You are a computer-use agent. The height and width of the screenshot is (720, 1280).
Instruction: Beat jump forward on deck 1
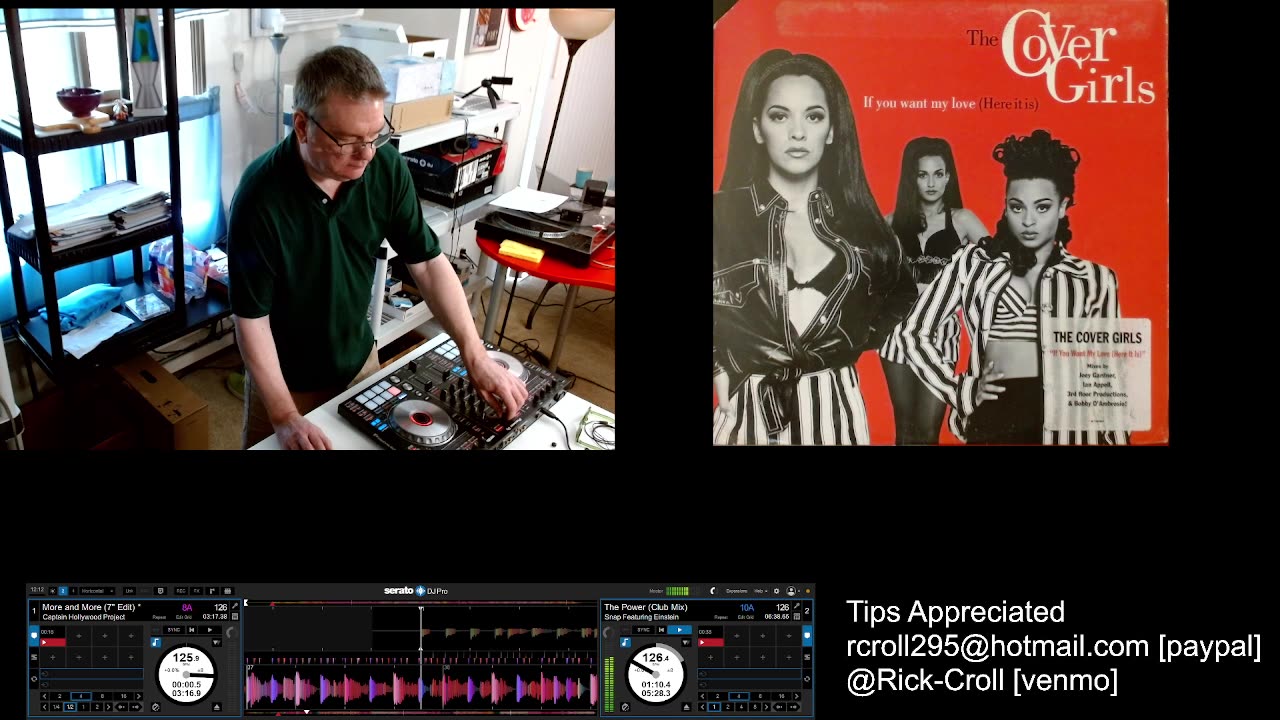point(136,707)
